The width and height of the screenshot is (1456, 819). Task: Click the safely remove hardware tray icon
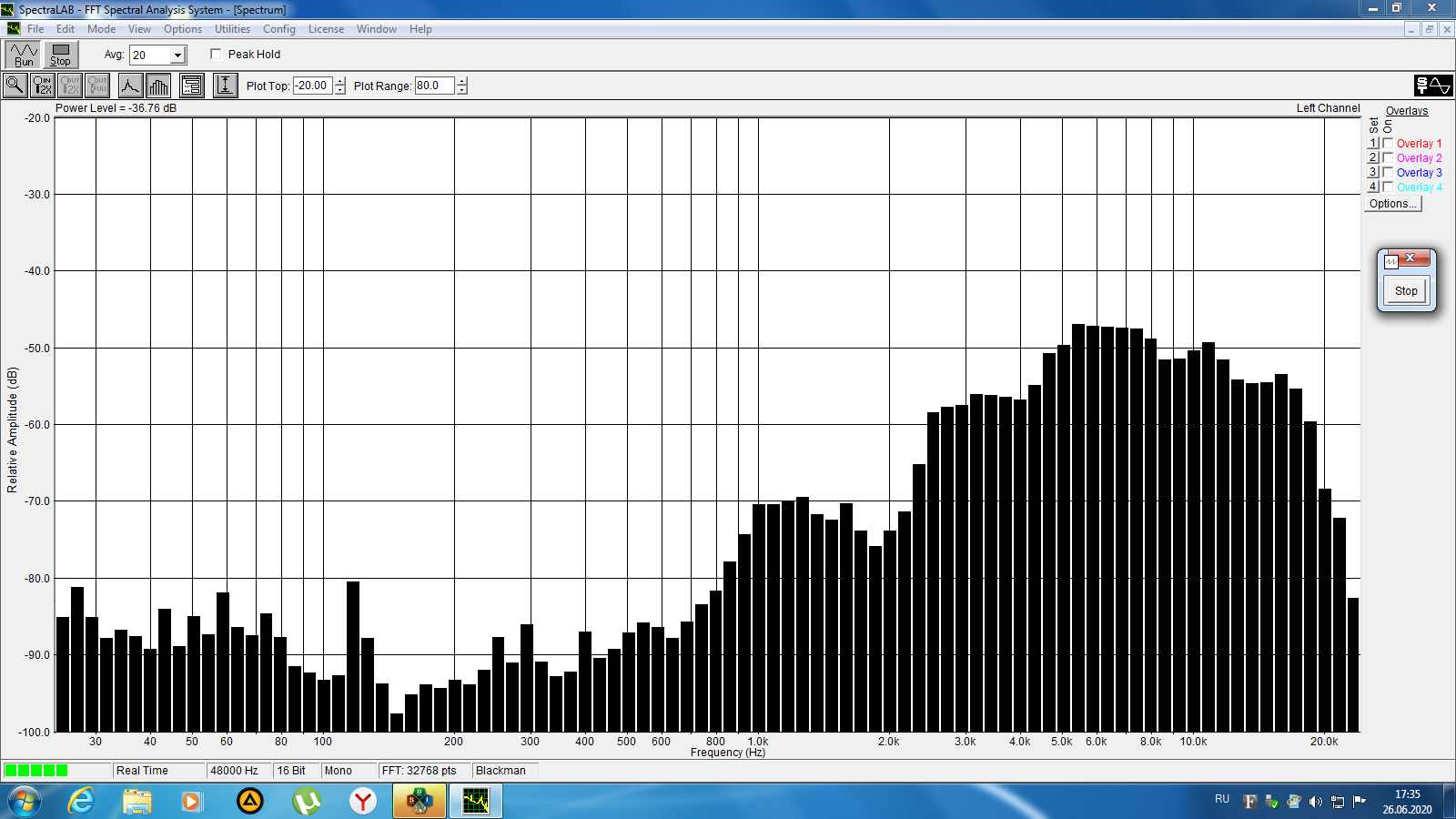pyautogui.click(x=1271, y=802)
